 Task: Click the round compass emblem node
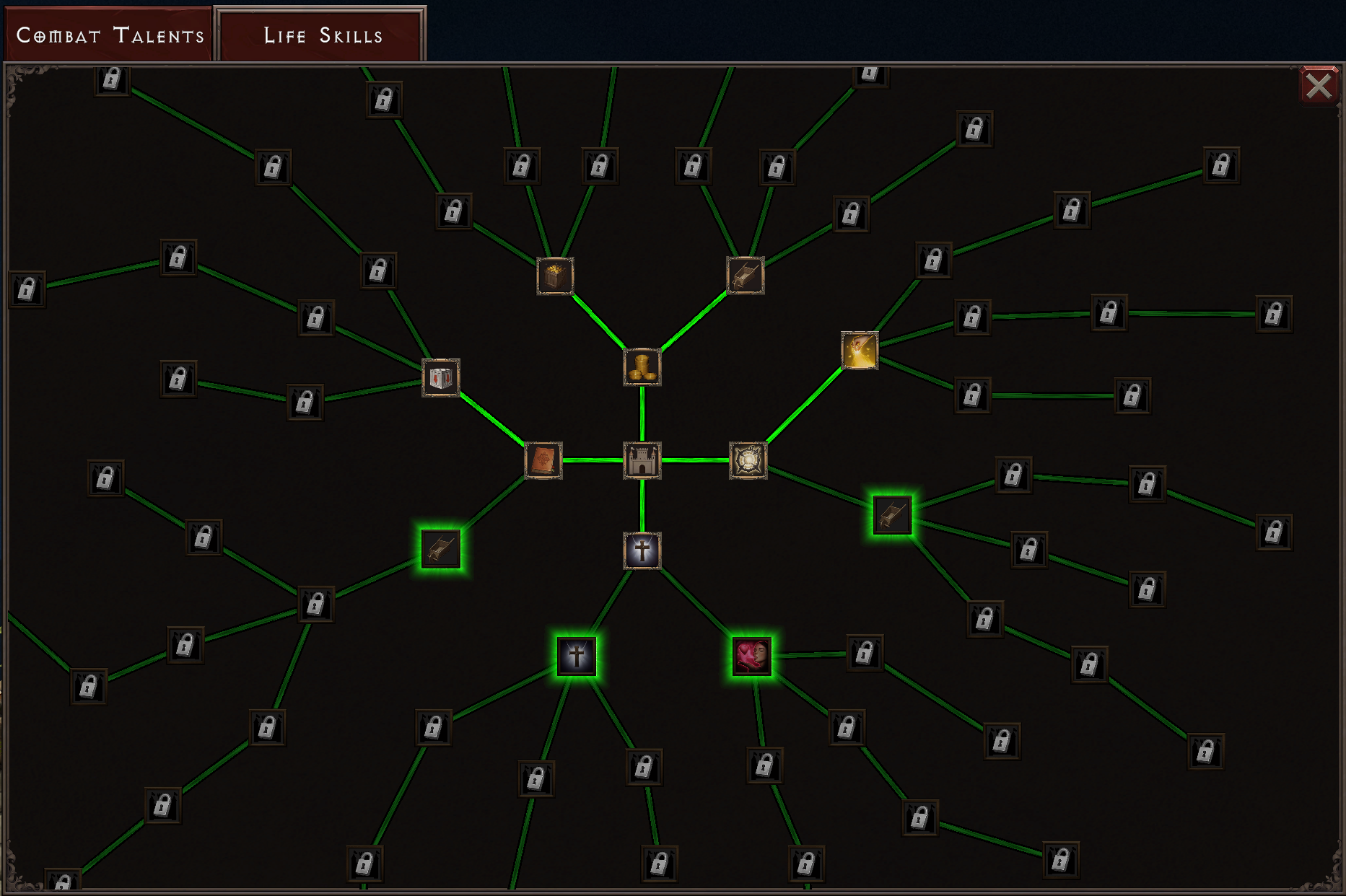click(748, 460)
